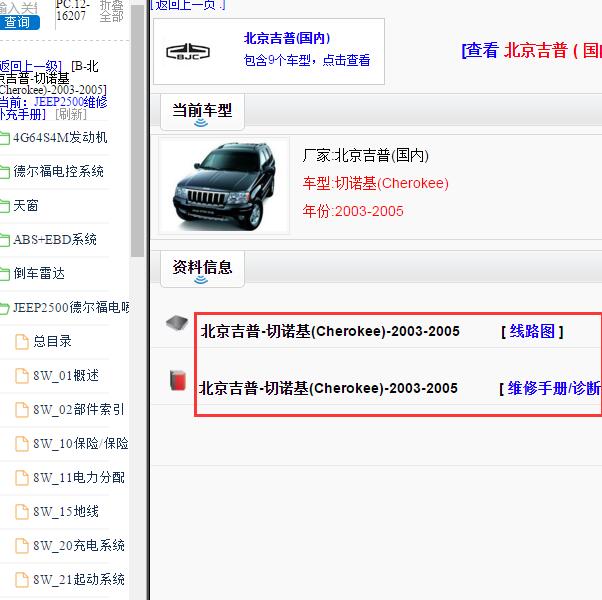Click document icon beside 8W_11电力分配
This screenshot has width=602, height=600.
[x=22, y=478]
